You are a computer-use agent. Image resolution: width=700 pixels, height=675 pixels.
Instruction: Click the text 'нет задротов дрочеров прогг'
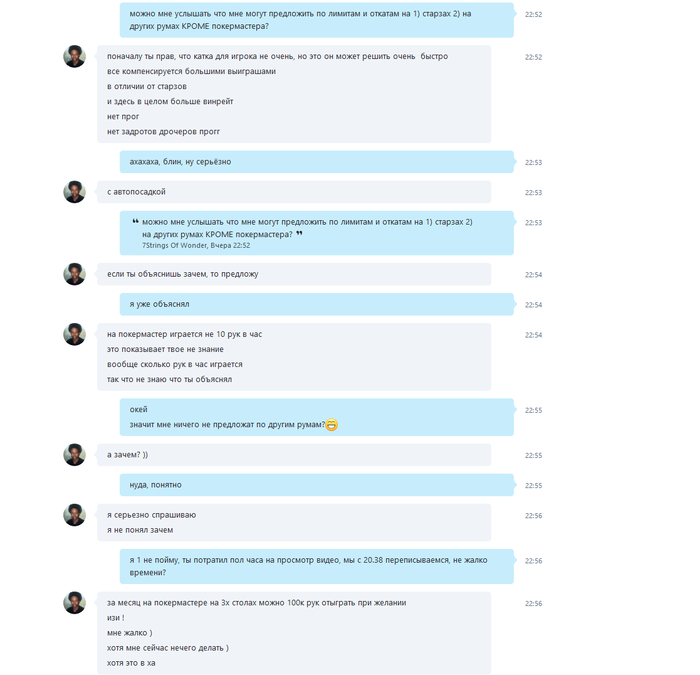pos(163,132)
